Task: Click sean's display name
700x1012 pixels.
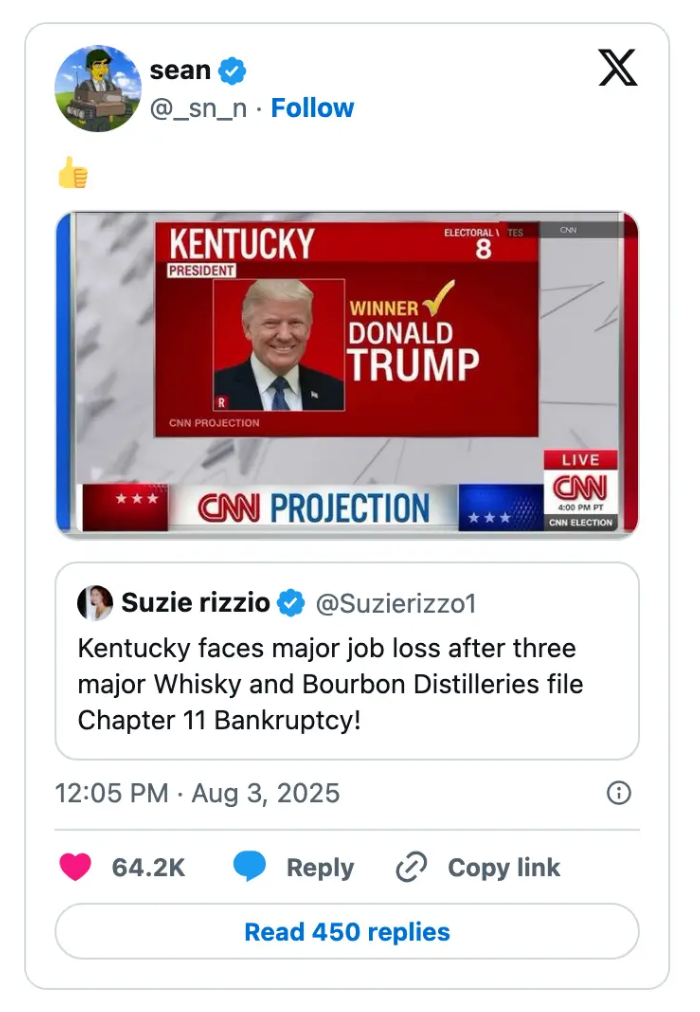Action: pyautogui.click(x=179, y=69)
